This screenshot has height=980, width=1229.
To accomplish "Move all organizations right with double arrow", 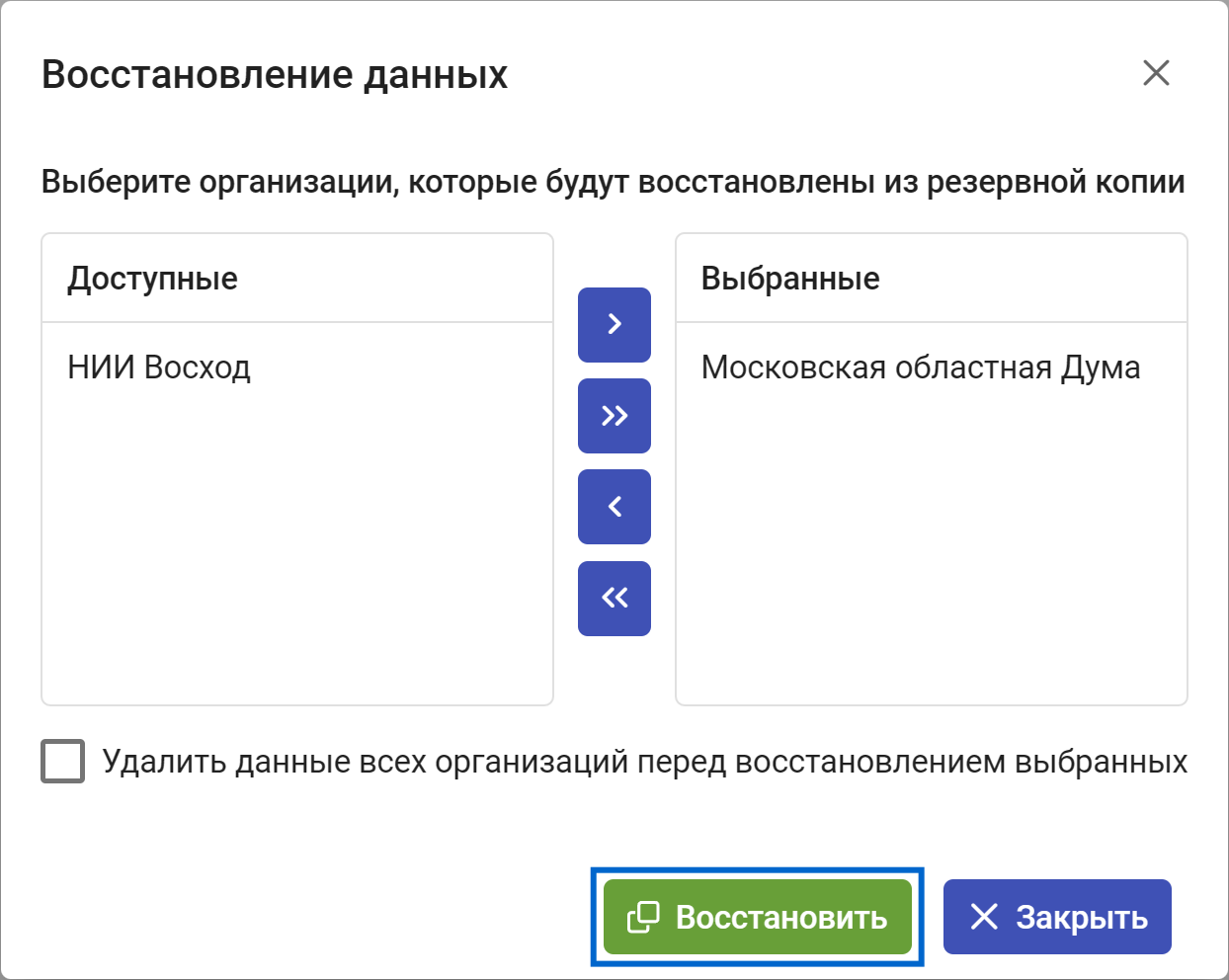I will point(614,416).
